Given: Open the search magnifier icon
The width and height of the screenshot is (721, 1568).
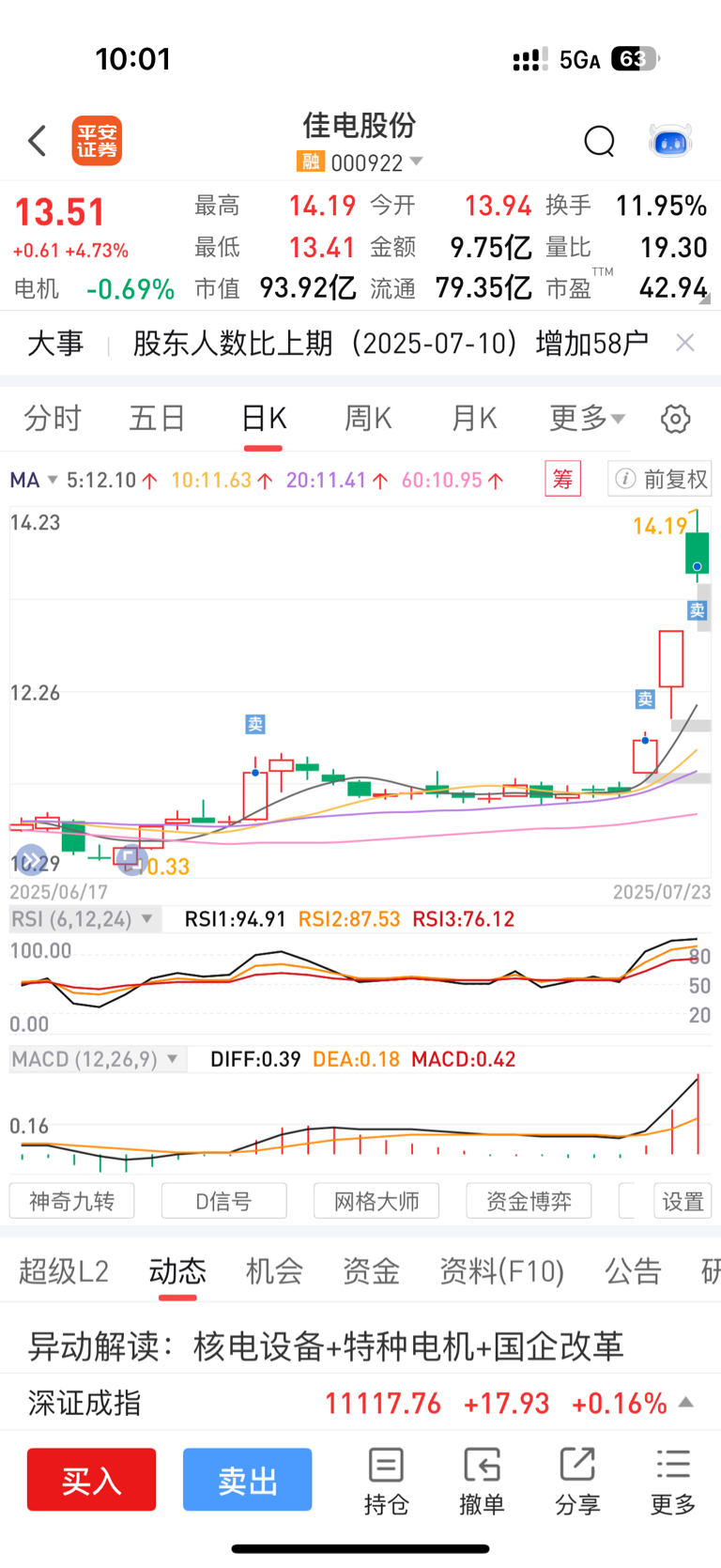Looking at the screenshot, I should 599,142.
